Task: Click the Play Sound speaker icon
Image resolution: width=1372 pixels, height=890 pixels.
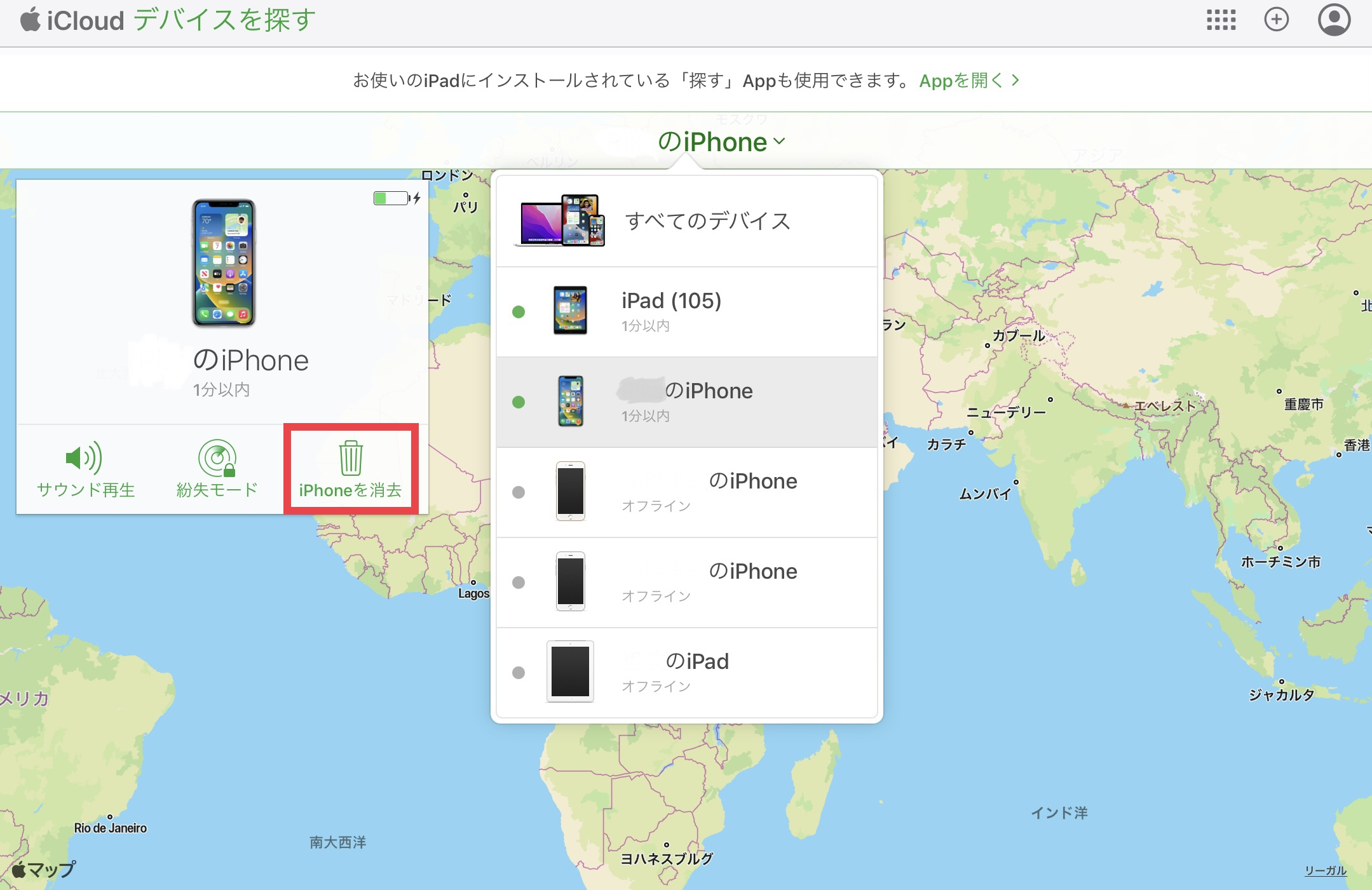Action: [85, 457]
